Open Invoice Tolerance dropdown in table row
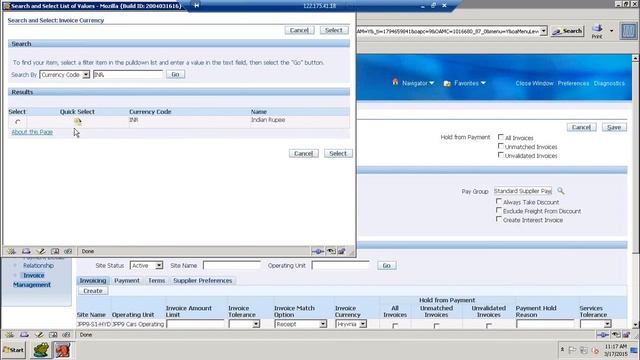Viewport: 640px width, 360px height. (244, 324)
